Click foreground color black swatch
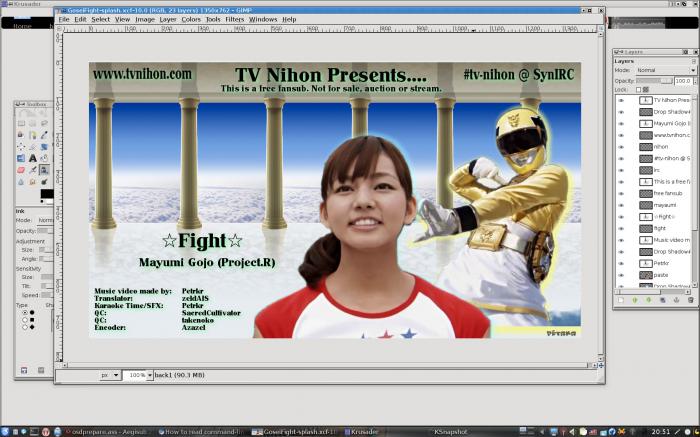 (x=46, y=193)
